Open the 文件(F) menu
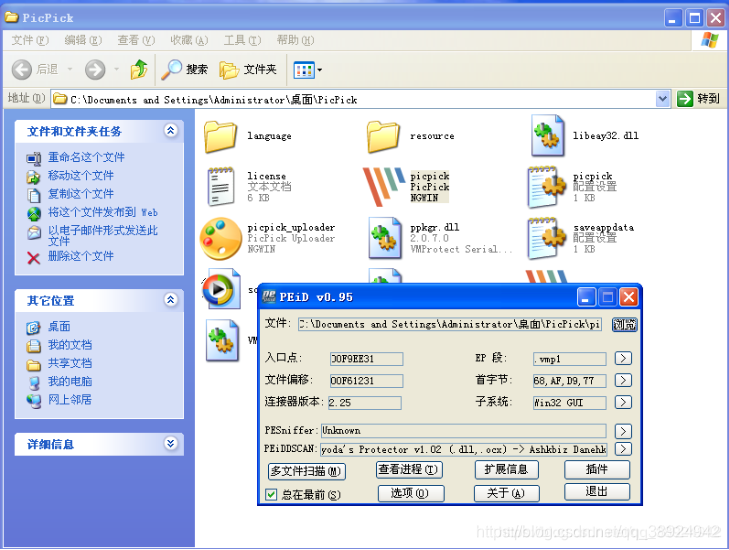This screenshot has height=550, width=729. point(30,40)
